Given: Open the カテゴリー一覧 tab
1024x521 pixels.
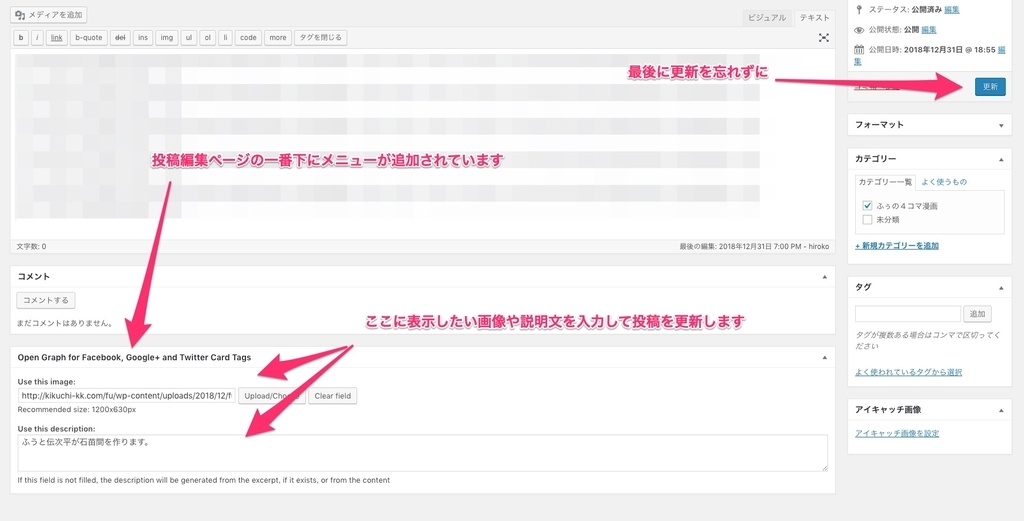Looking at the screenshot, I should click(885, 182).
